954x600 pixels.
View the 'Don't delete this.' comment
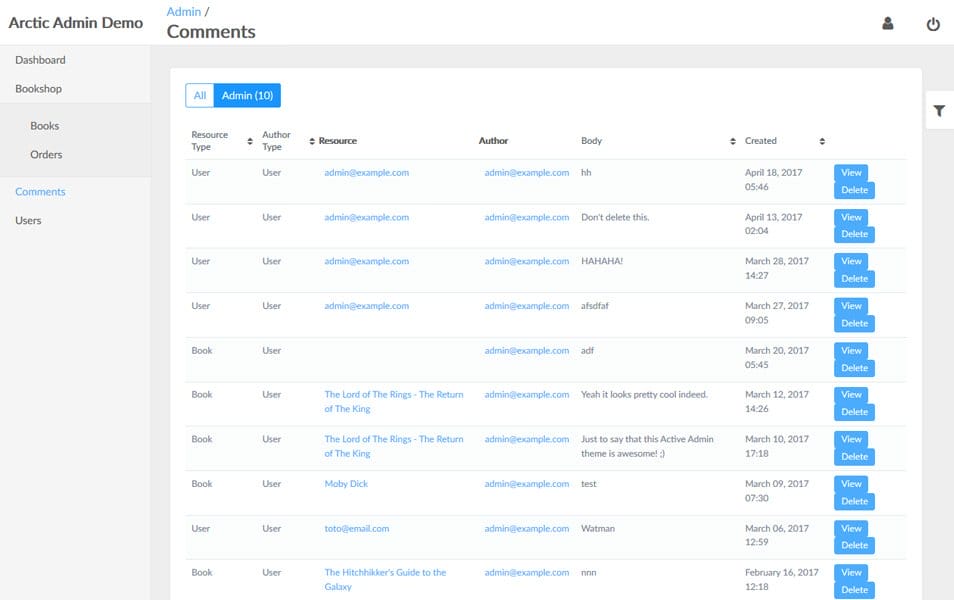coord(851,217)
